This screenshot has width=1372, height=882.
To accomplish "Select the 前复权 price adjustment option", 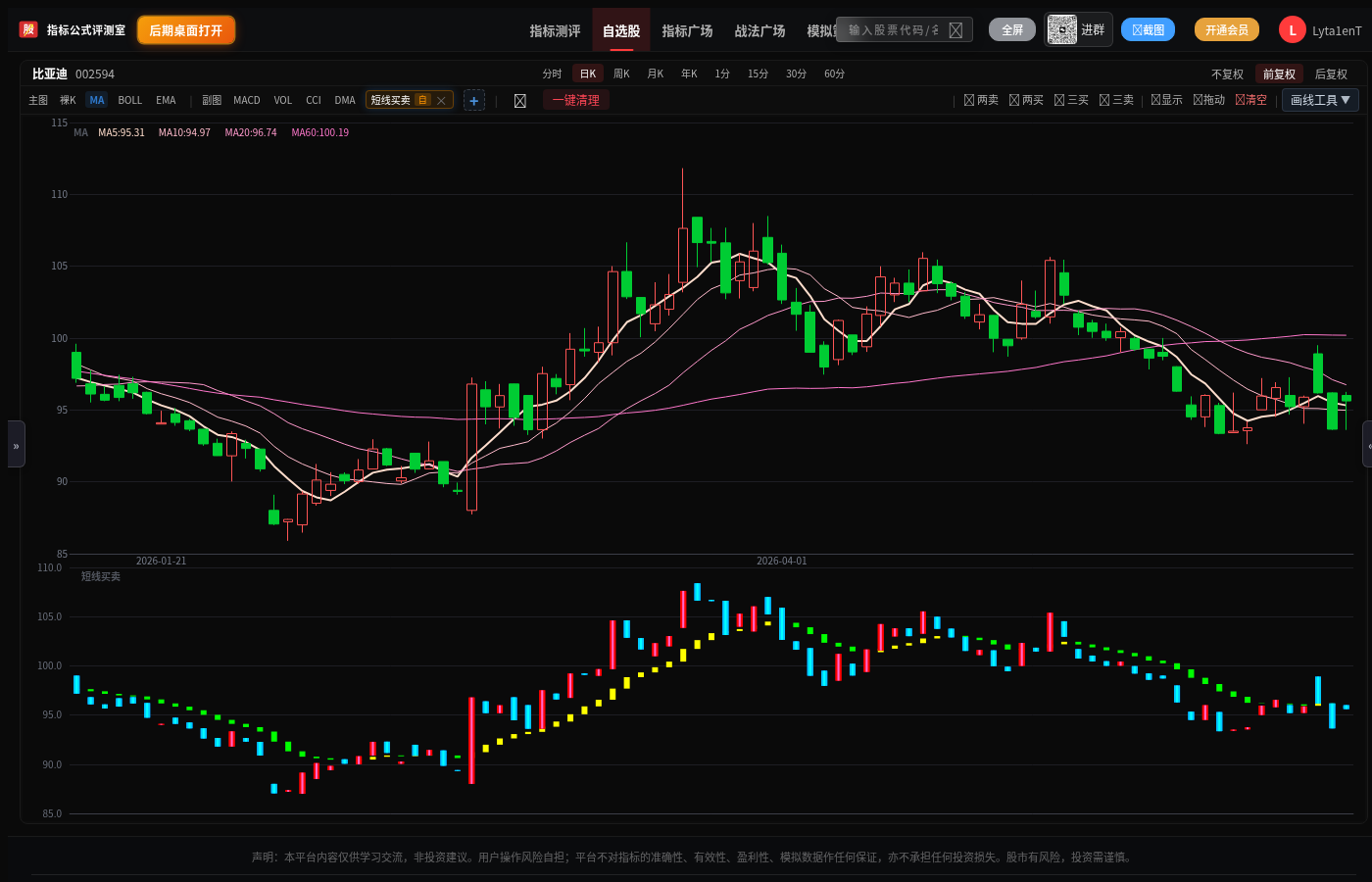I will click(1279, 74).
